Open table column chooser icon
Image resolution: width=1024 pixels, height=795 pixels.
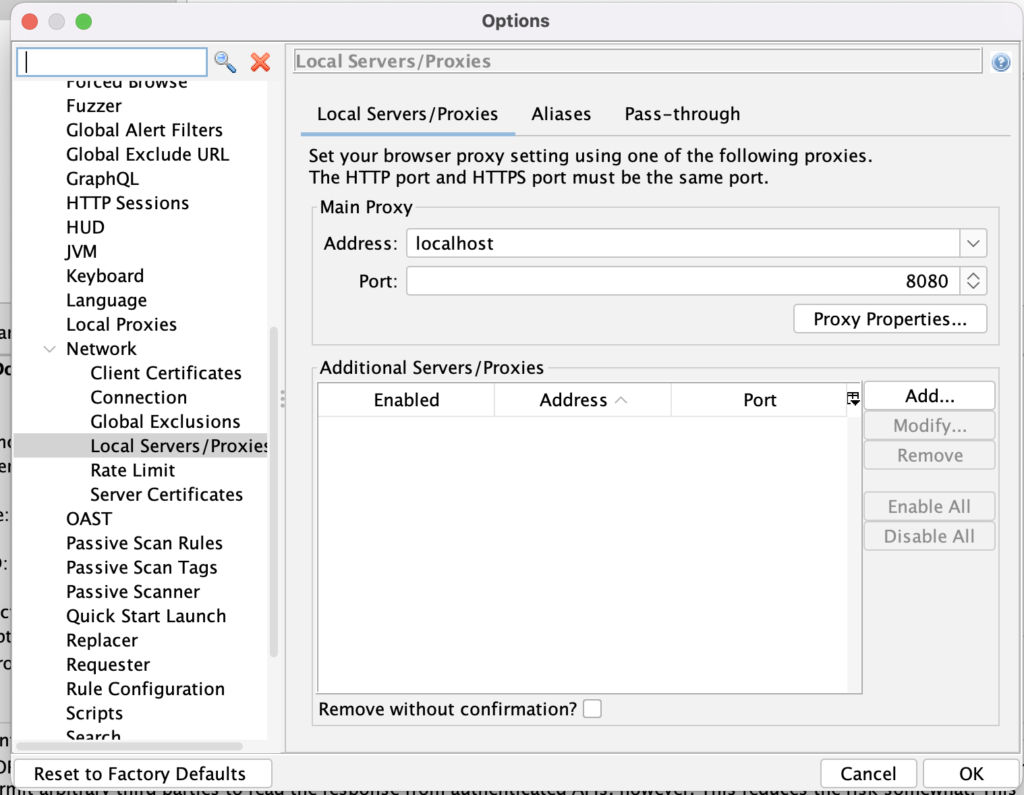[853, 399]
